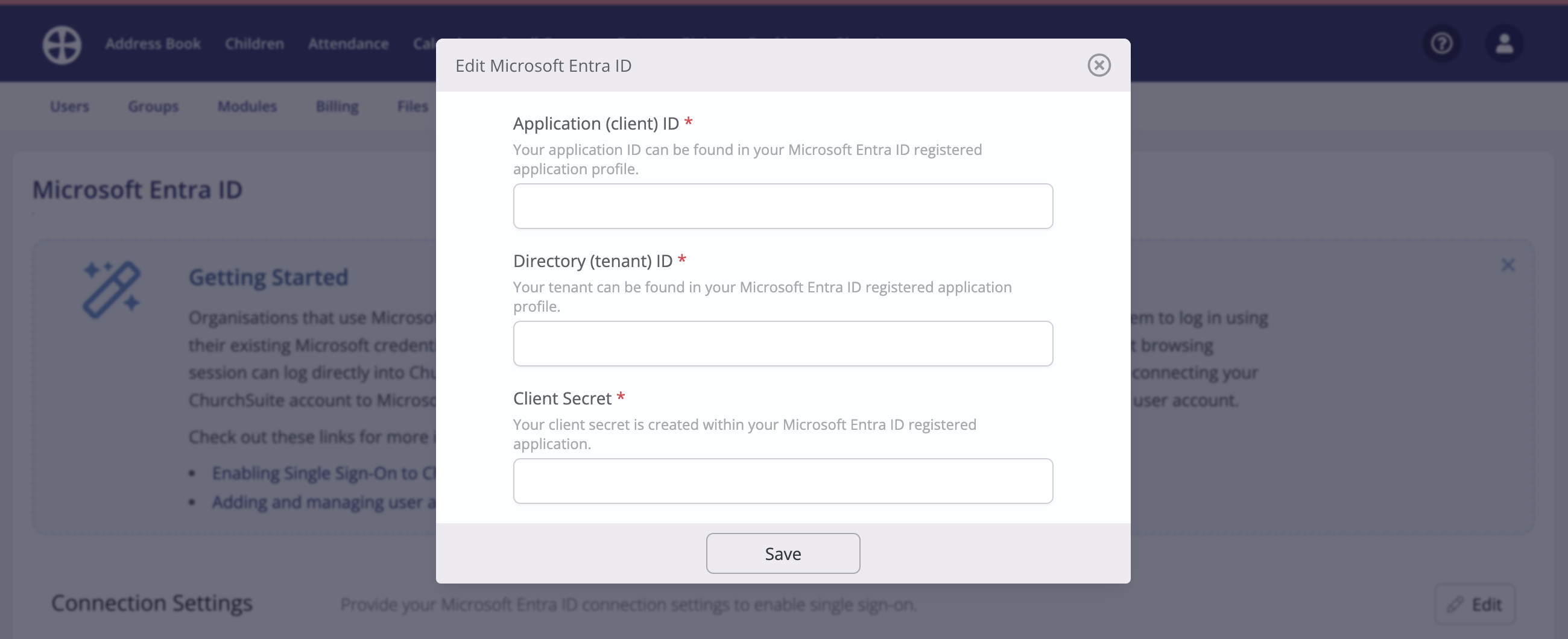This screenshot has height=639, width=1568.
Task: Open the help question mark icon
Action: (x=1441, y=44)
